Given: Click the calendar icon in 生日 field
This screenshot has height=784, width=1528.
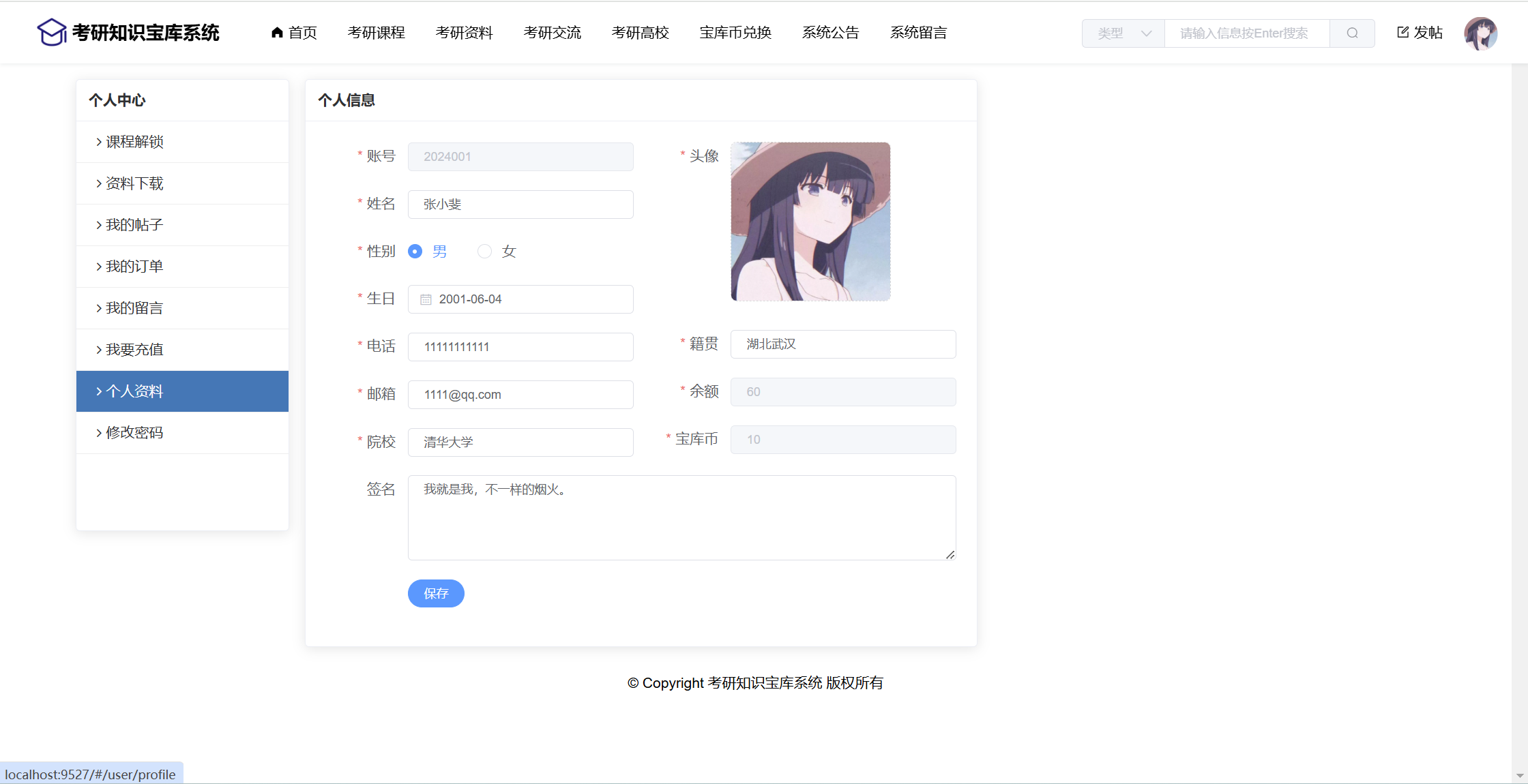Looking at the screenshot, I should coord(426,299).
